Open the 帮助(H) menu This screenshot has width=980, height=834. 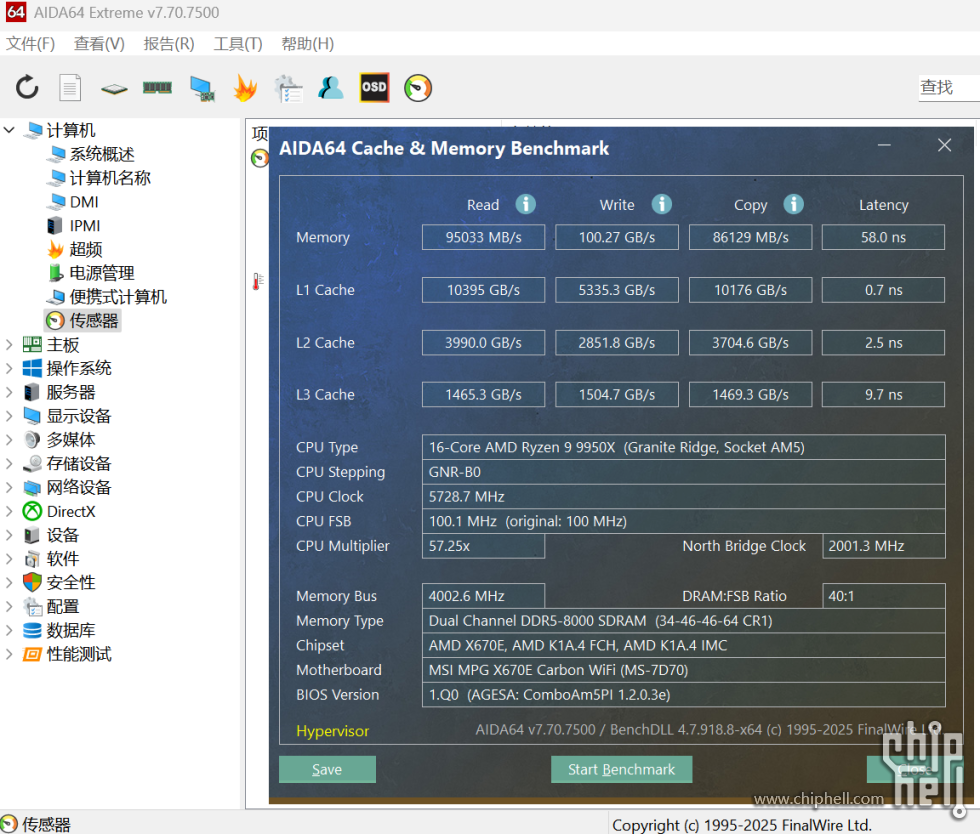tap(308, 44)
